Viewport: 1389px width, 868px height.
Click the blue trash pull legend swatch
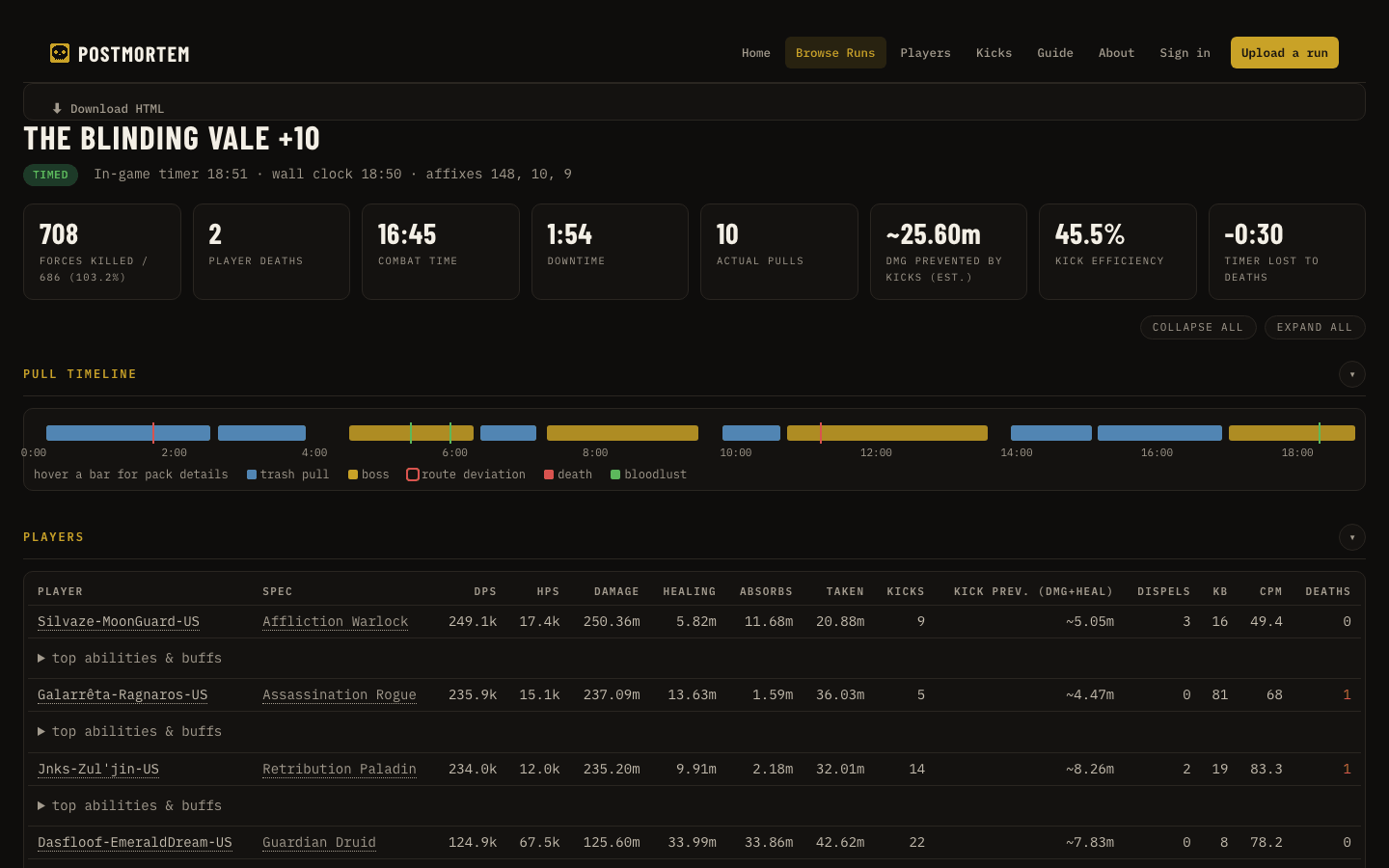pos(252,475)
